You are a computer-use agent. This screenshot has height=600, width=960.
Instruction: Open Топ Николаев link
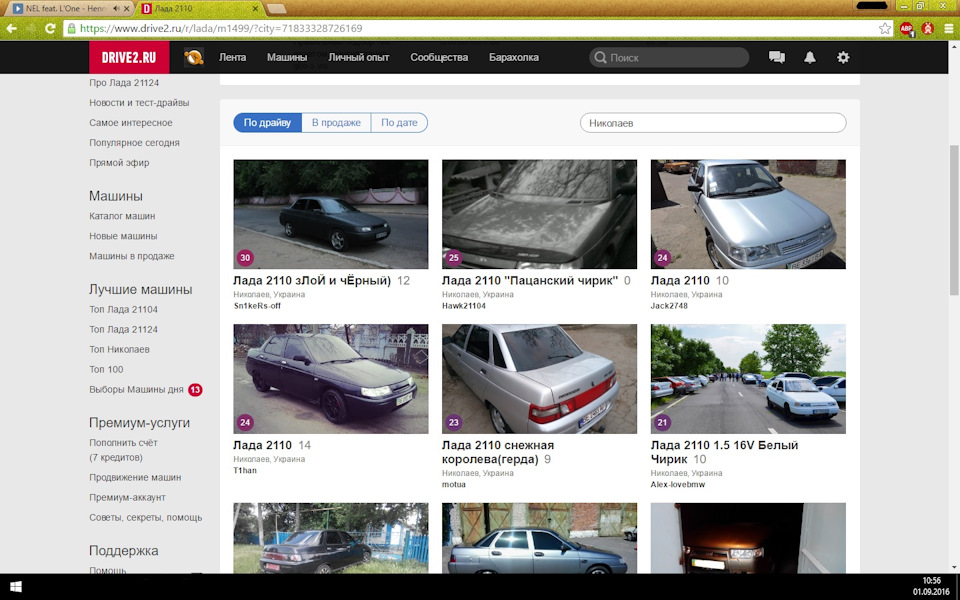click(119, 350)
